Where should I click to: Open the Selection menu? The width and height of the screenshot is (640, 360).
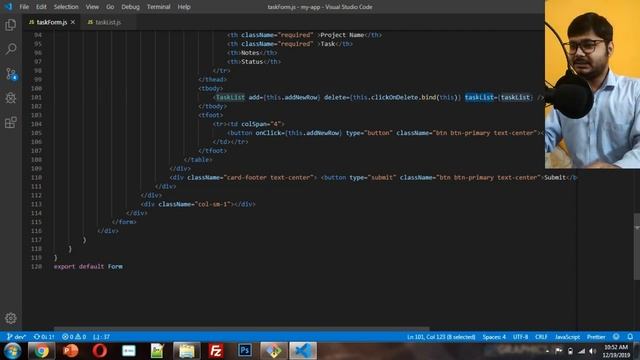[x=66, y=7]
